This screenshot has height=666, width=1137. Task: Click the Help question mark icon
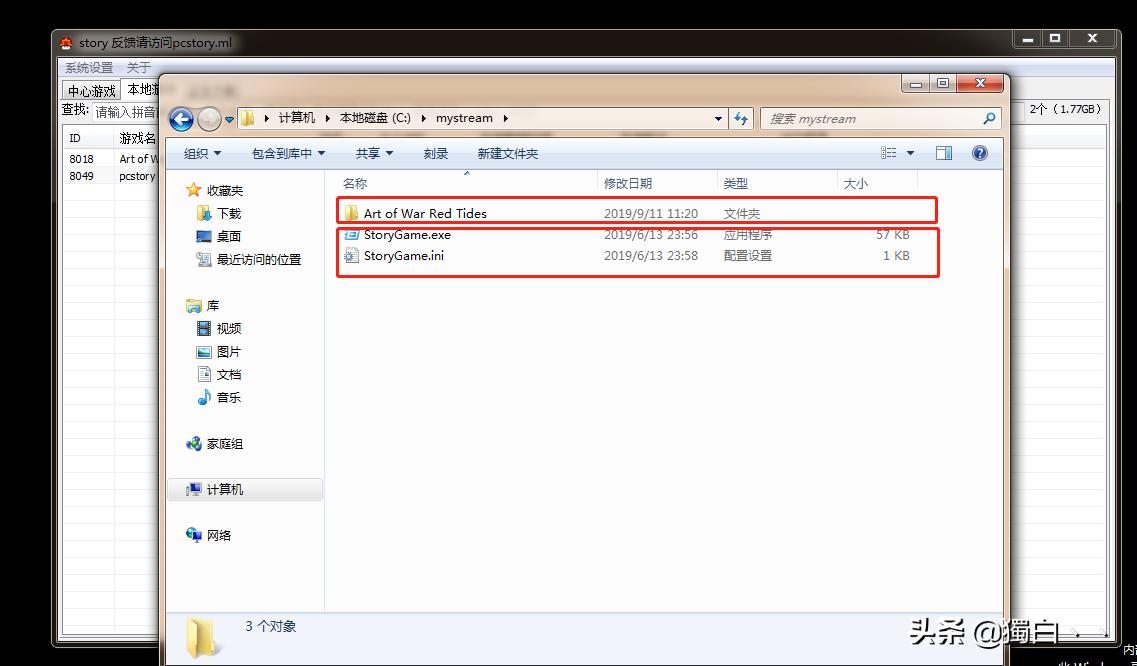pos(979,152)
